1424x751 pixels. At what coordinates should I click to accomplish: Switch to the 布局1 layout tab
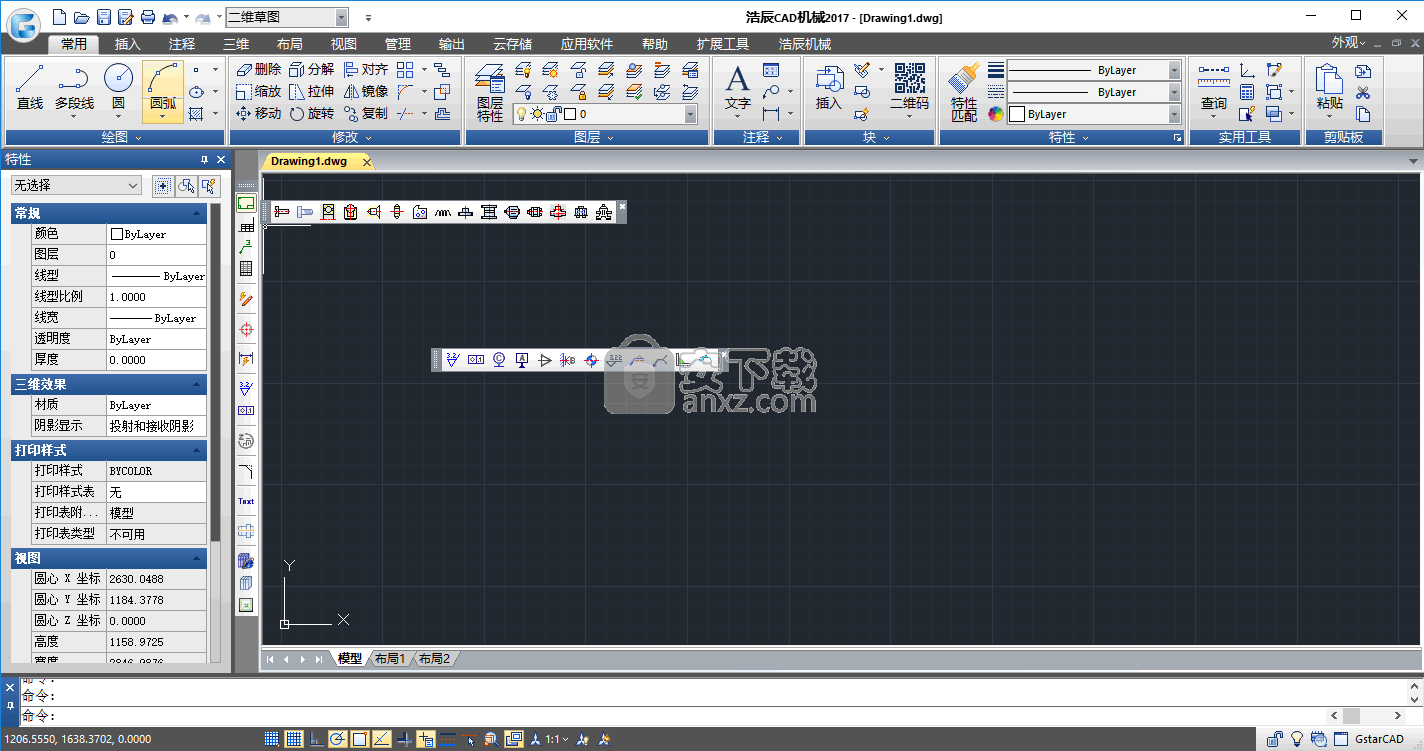coord(390,658)
